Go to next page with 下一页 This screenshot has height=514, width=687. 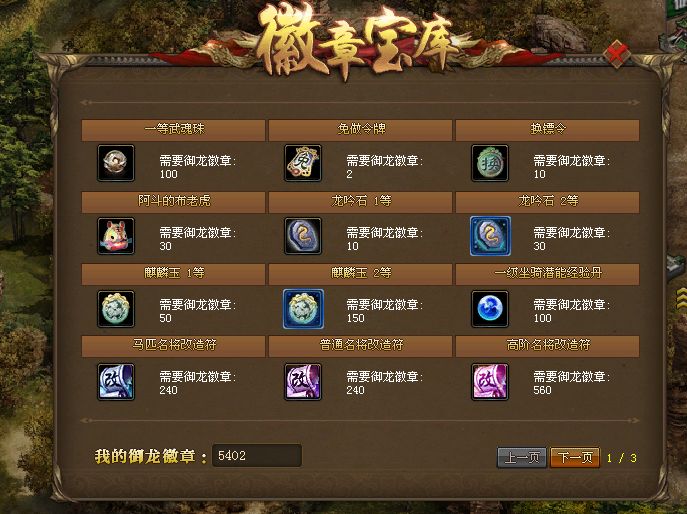click(575, 457)
